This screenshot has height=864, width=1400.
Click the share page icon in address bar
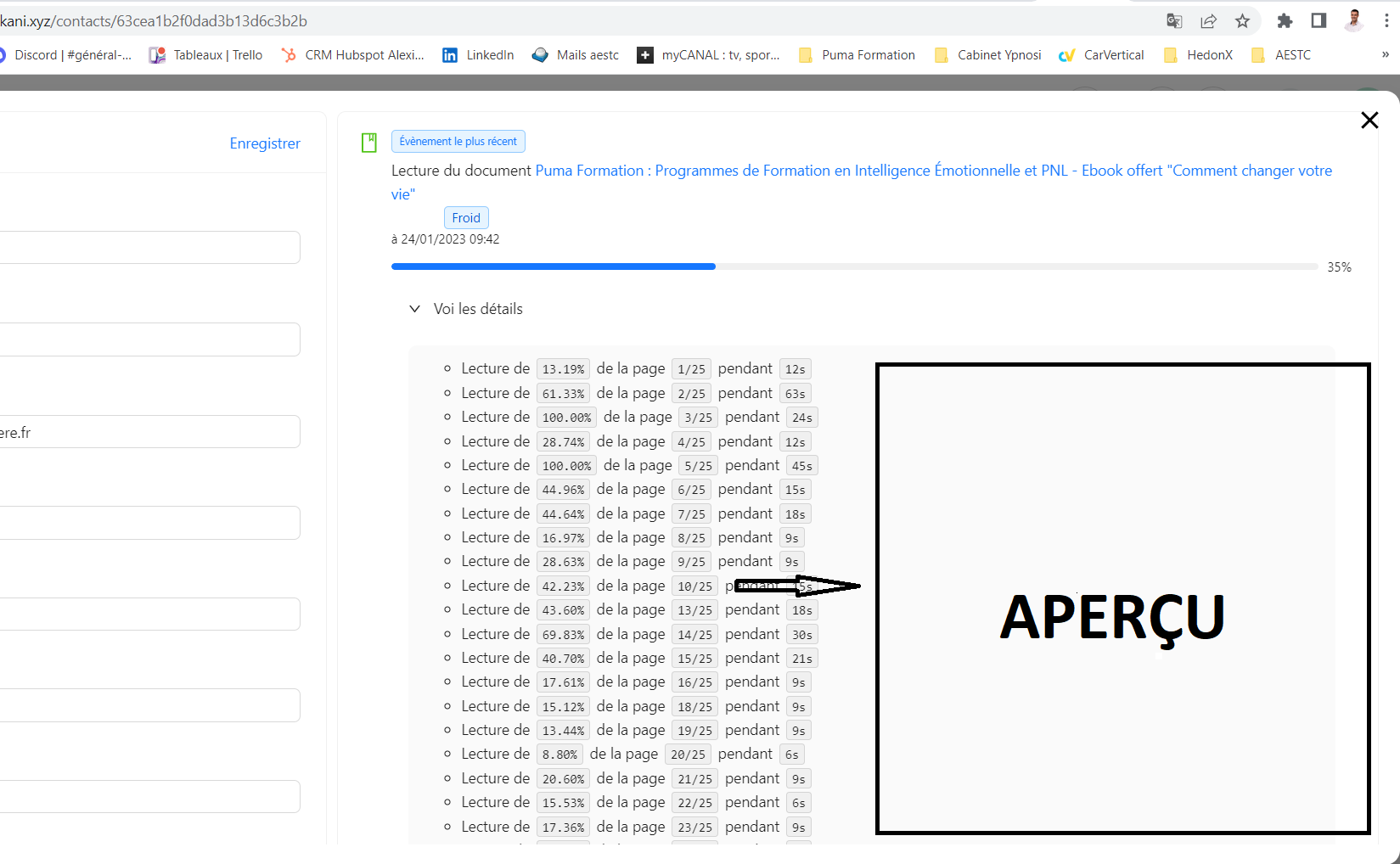tap(1208, 21)
